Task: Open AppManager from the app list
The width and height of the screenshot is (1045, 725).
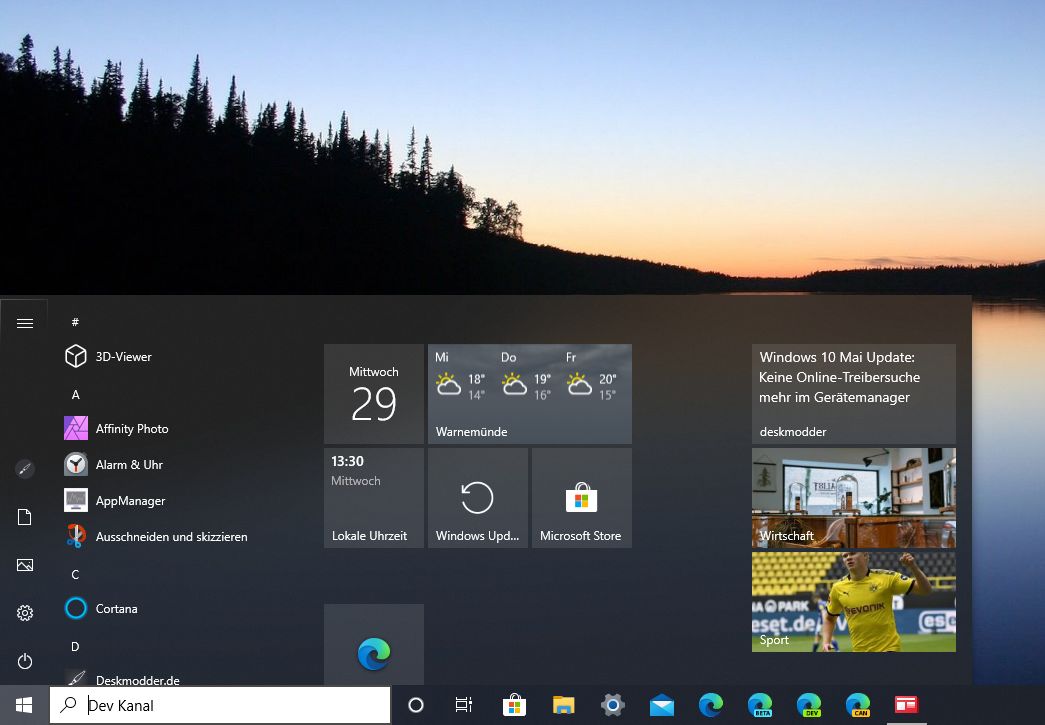Action: click(x=115, y=500)
